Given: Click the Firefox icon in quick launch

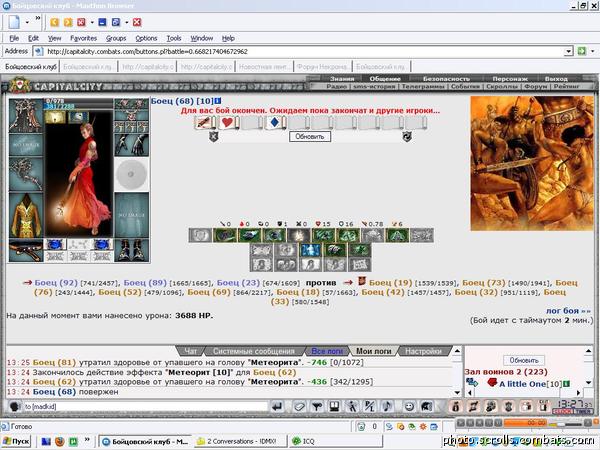Looking at the screenshot, I should pyautogui.click(x=60, y=441).
